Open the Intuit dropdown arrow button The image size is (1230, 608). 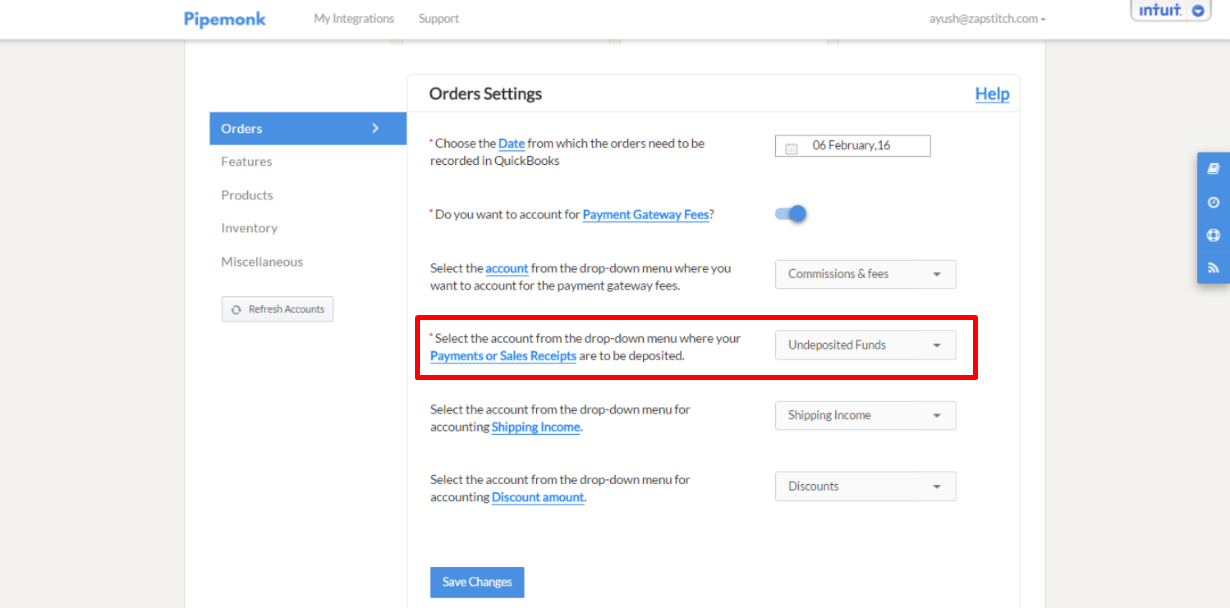(x=1198, y=11)
